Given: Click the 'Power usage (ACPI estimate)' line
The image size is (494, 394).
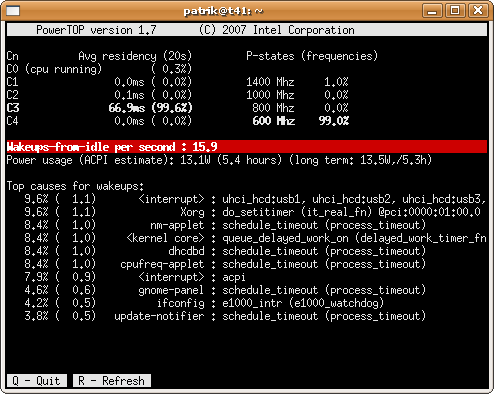Looking at the screenshot, I should (219, 160).
